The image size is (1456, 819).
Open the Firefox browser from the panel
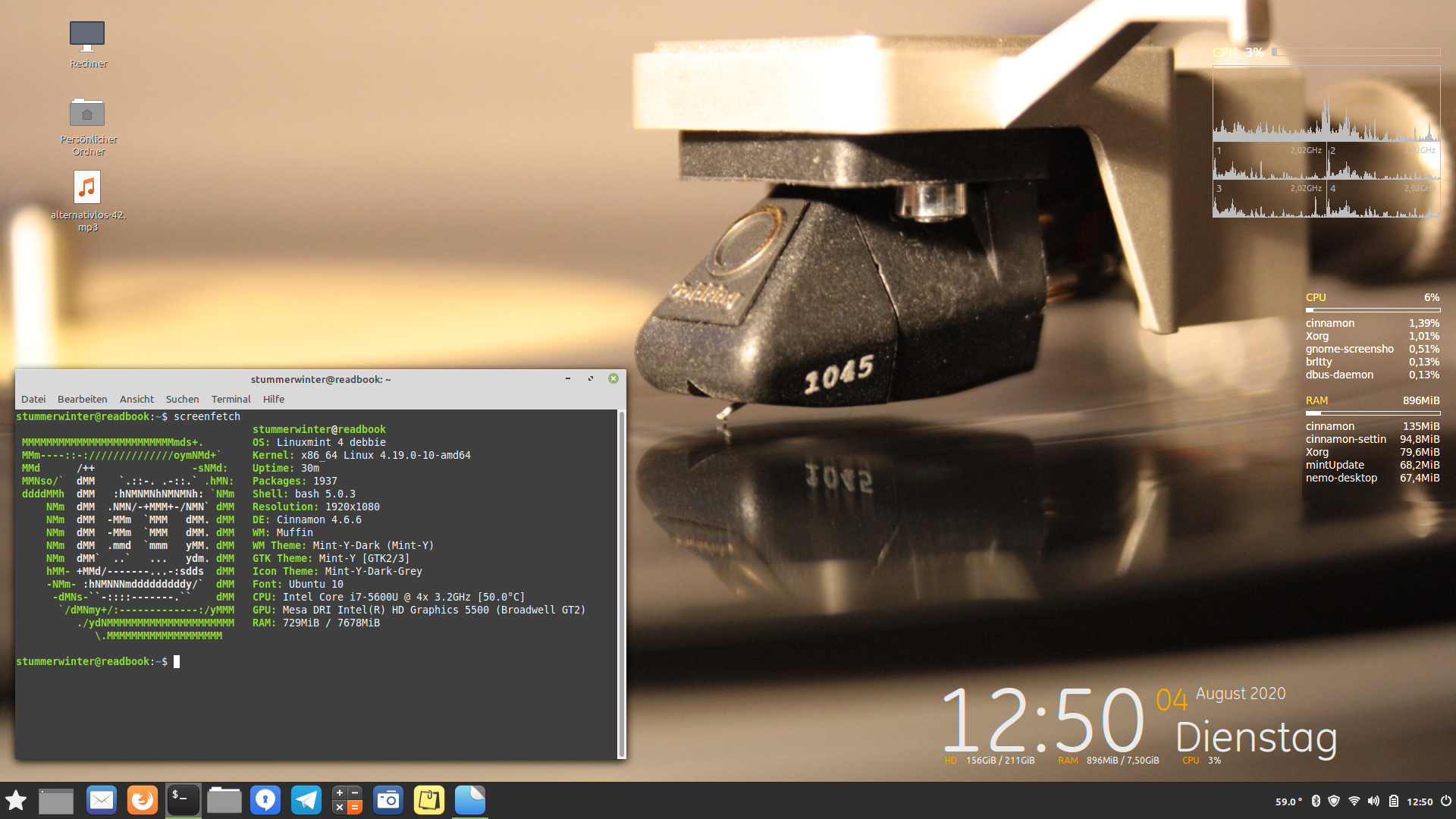point(142,800)
